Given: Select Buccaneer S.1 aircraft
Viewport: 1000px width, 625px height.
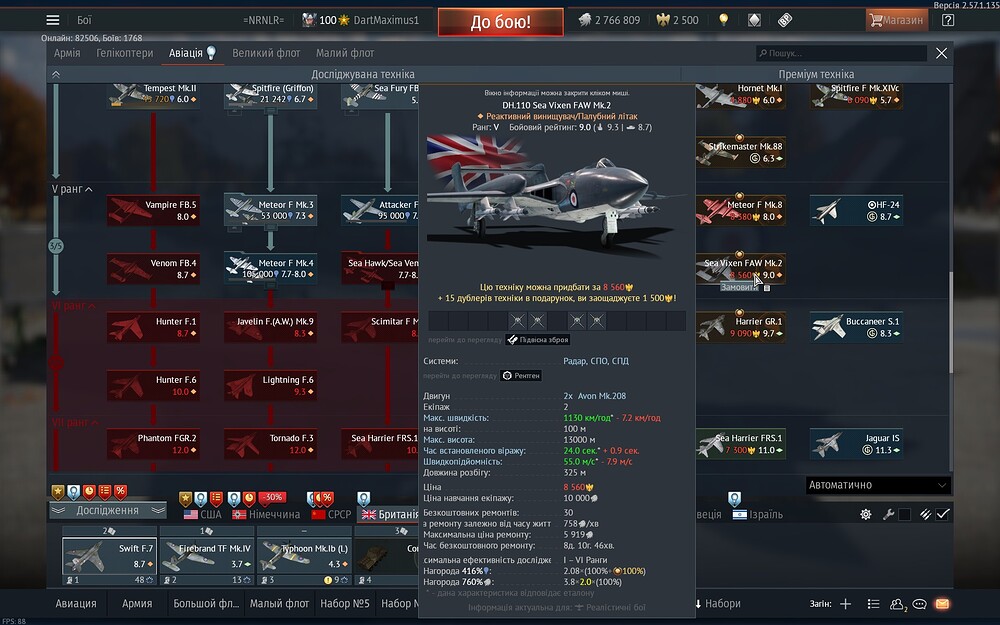Looking at the screenshot, I should (x=857, y=327).
